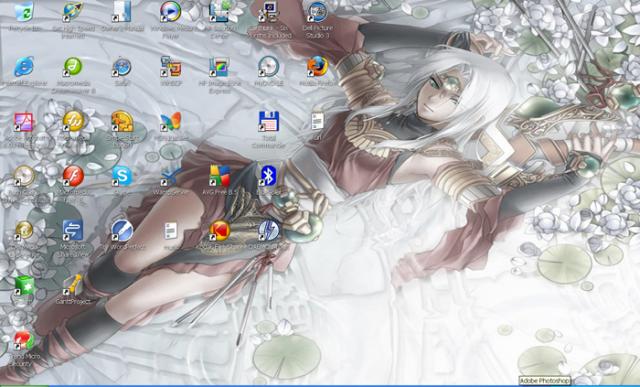Screen dimensions: 640x387
Task: Open the Bluetooth desktop icon
Action: [x=268, y=176]
